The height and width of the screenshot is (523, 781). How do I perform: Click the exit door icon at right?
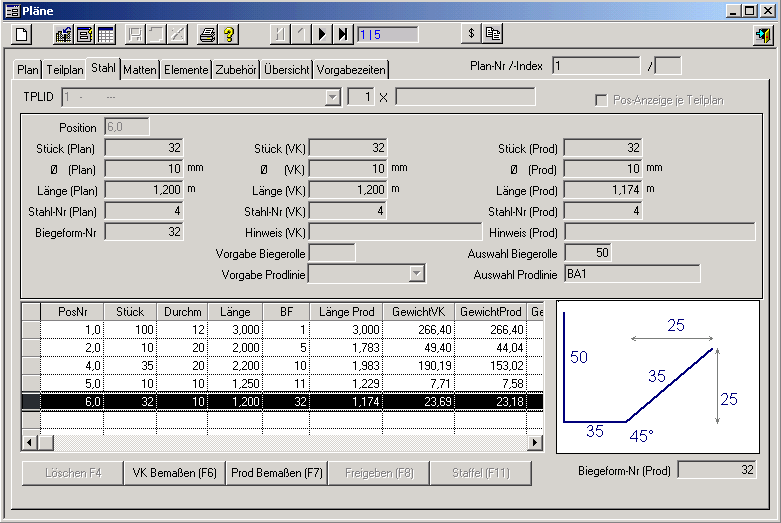(x=763, y=34)
